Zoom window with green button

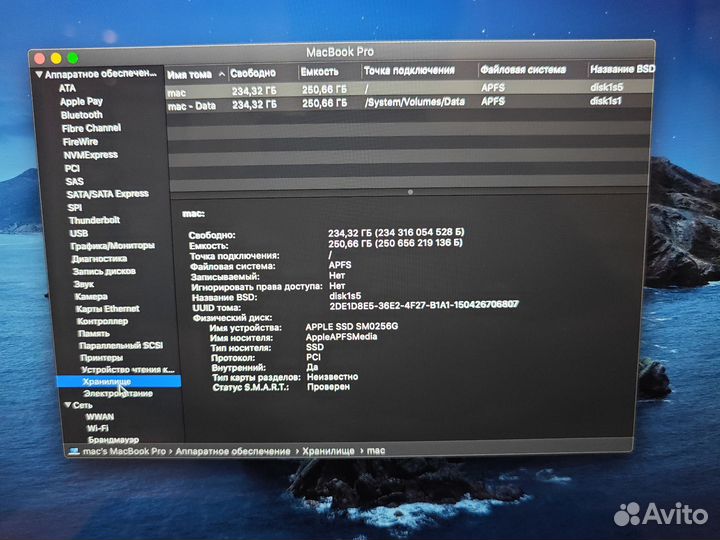point(73,58)
